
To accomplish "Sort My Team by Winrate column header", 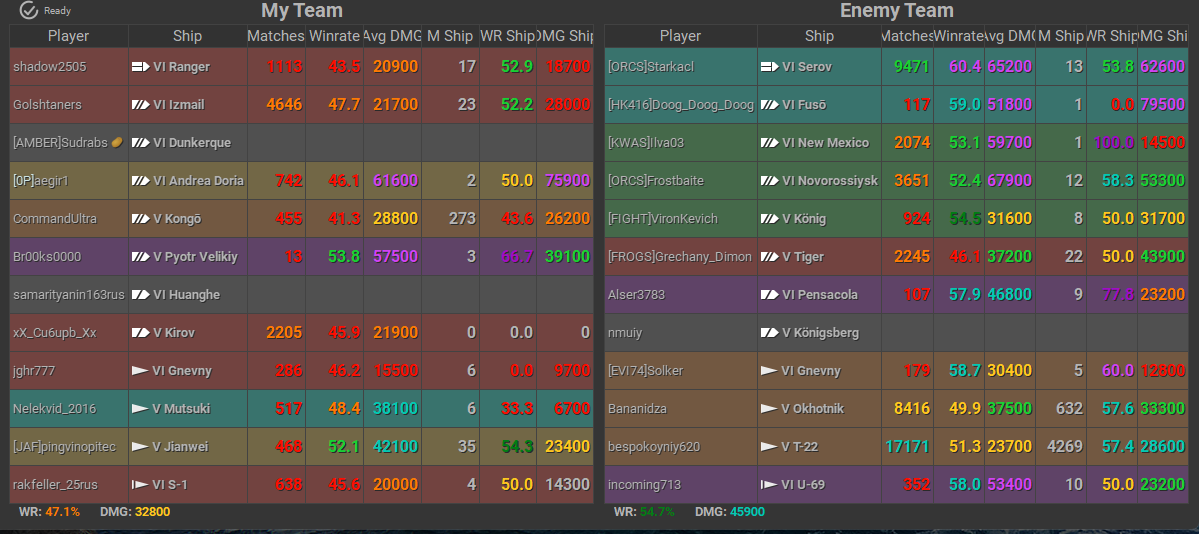I will point(334,36).
